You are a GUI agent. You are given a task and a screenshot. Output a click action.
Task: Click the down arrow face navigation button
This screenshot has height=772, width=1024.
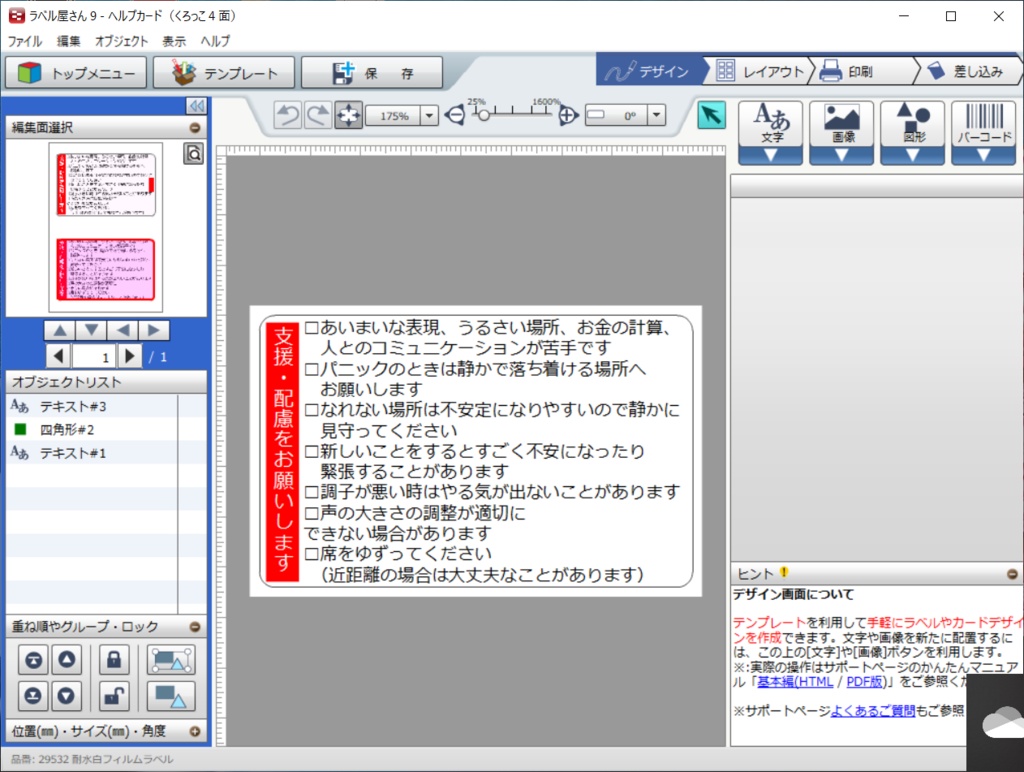91,330
